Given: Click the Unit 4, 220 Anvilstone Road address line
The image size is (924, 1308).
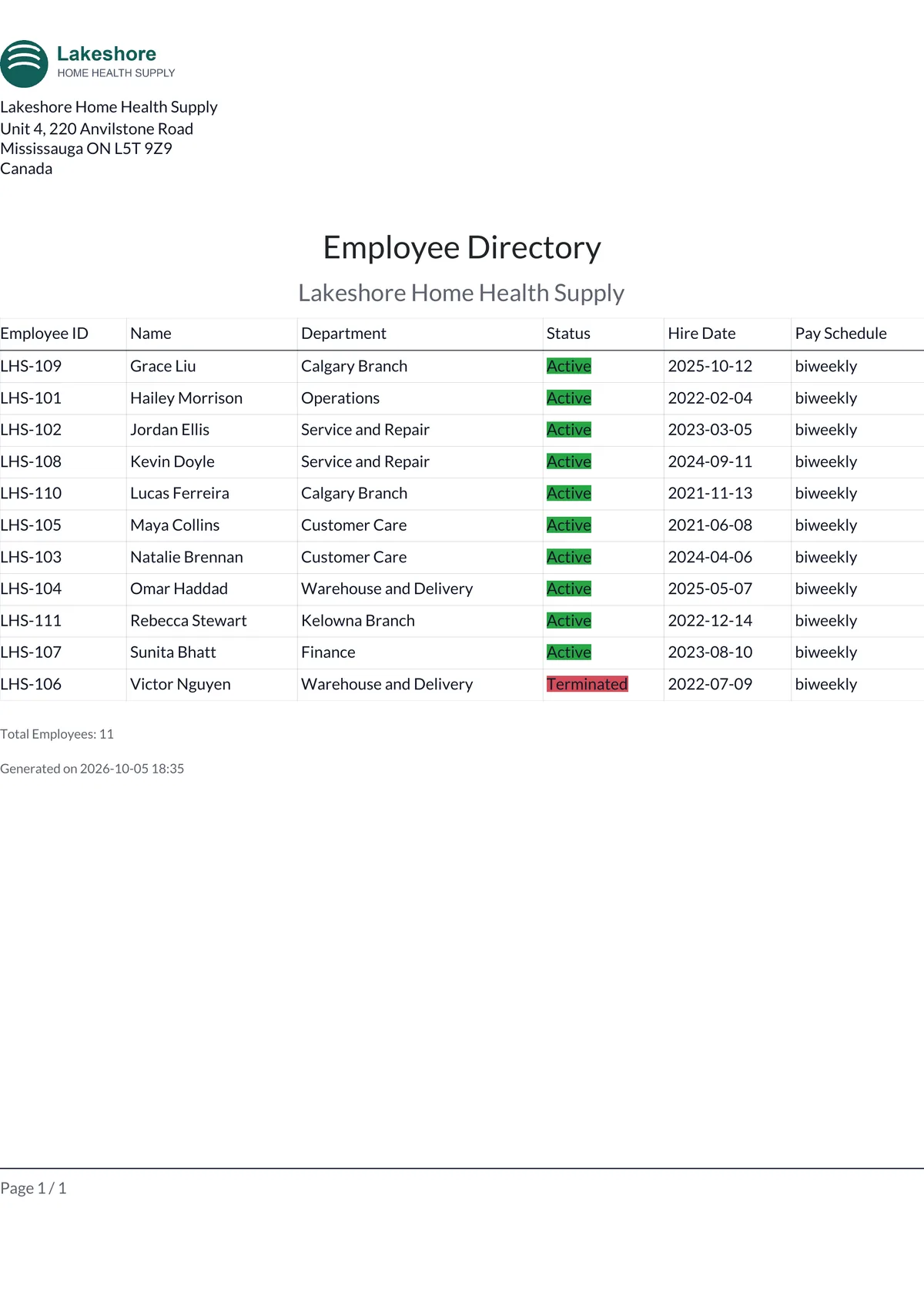Looking at the screenshot, I should 96,129.
